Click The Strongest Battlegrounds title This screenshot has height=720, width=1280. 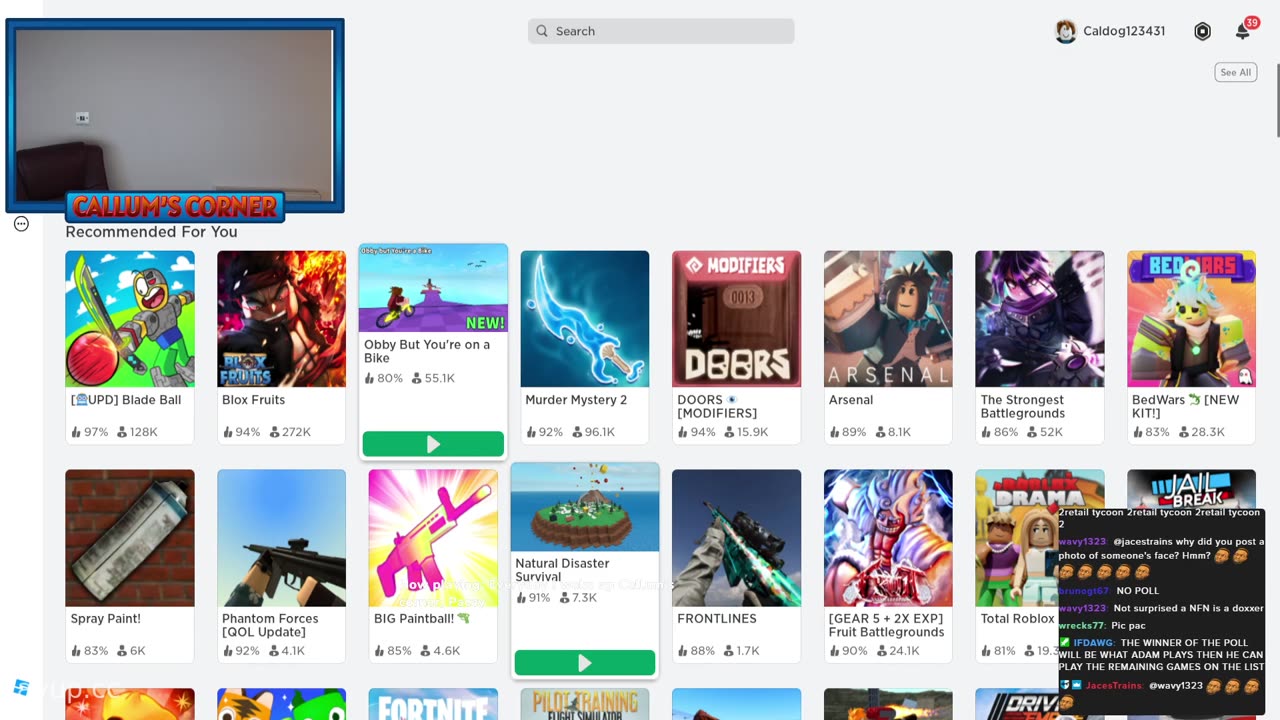pyautogui.click(x=1022, y=406)
